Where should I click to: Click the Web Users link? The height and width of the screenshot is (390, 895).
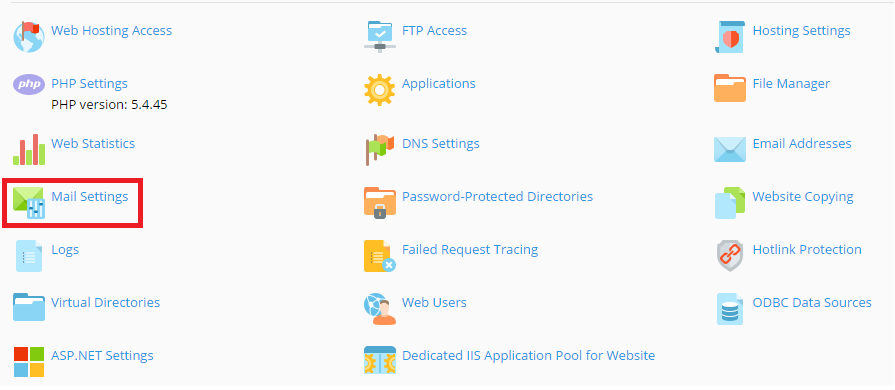(434, 302)
